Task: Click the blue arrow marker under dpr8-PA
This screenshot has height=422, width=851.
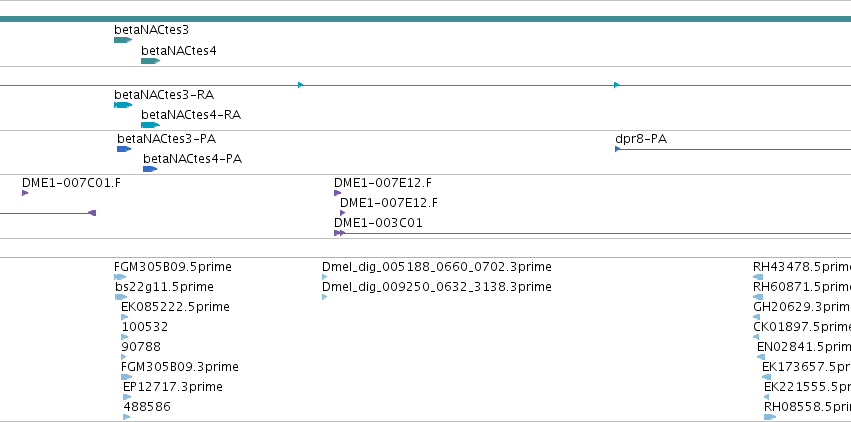Action: [618, 149]
